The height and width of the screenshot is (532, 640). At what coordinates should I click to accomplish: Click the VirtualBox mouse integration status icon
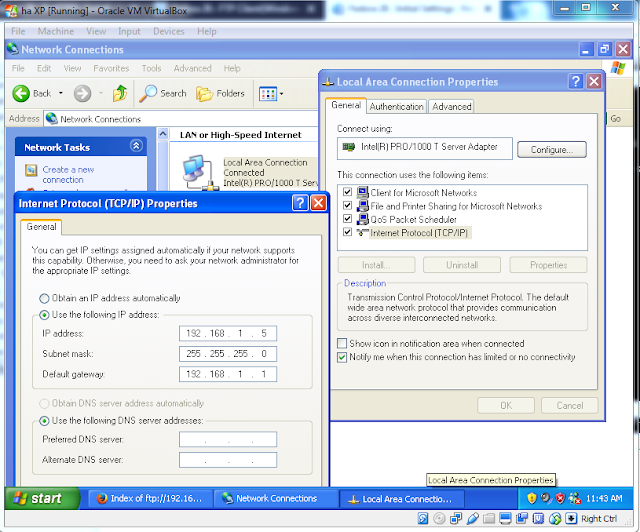(555, 519)
